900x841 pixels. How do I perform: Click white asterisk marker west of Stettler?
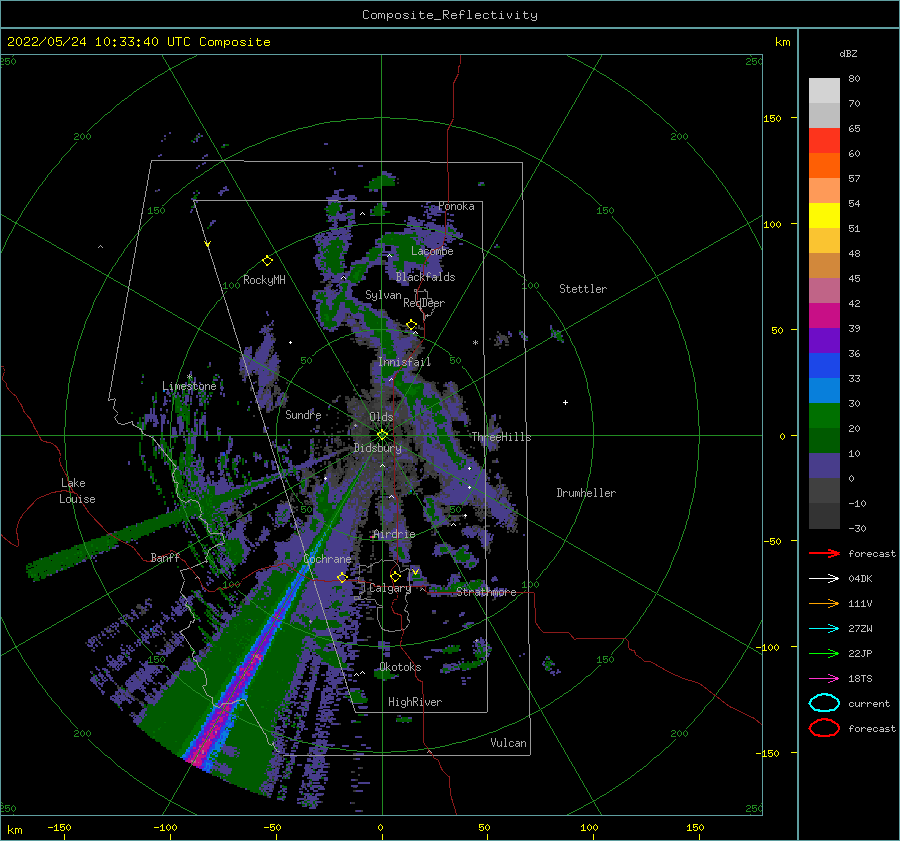tap(475, 343)
